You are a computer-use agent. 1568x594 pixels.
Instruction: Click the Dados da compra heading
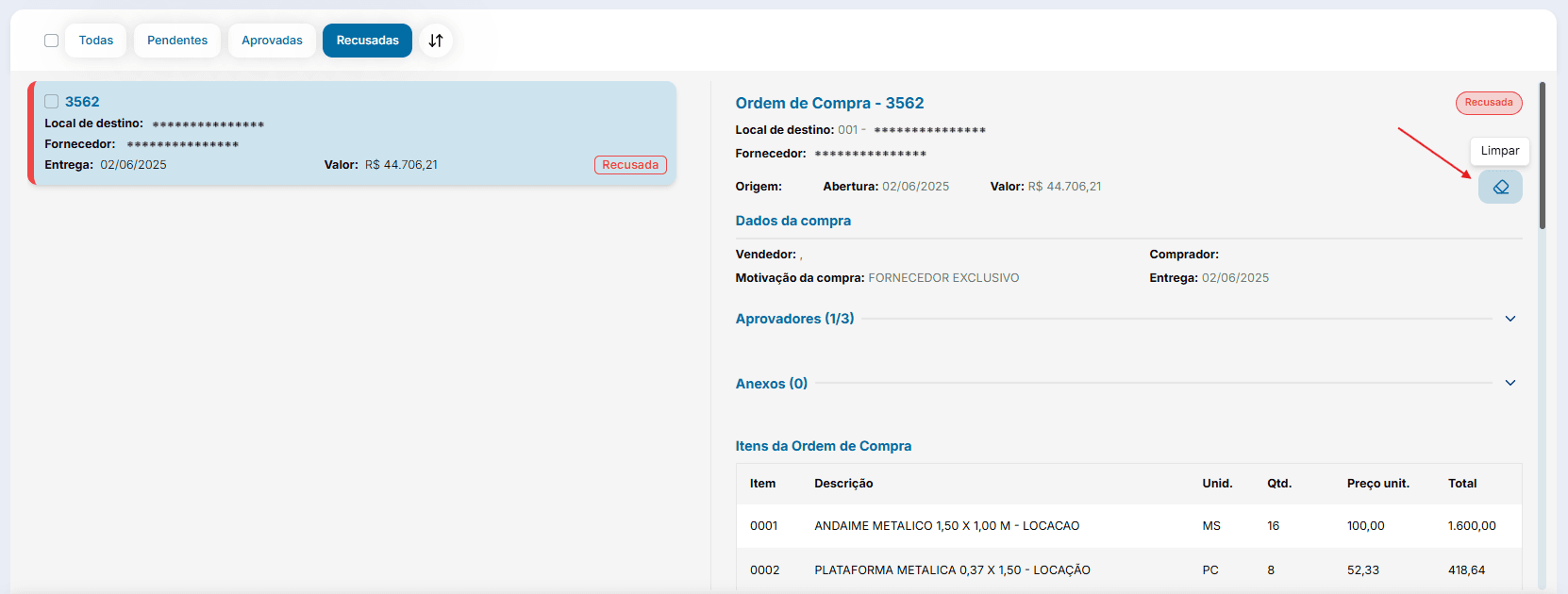793,221
